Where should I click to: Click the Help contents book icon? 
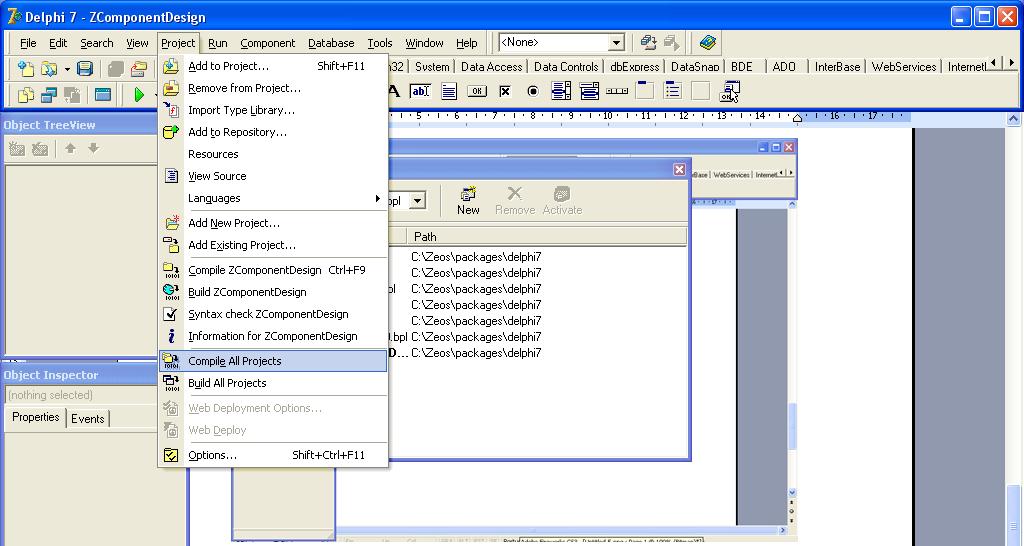[x=708, y=43]
